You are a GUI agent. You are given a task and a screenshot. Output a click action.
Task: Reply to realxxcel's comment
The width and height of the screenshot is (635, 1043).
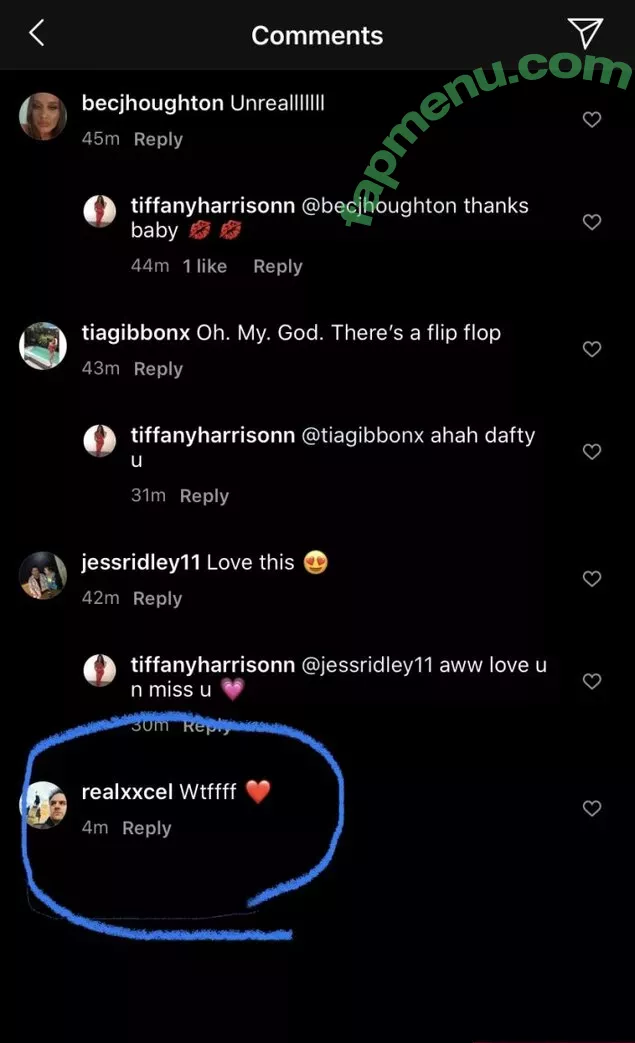pyautogui.click(x=147, y=828)
